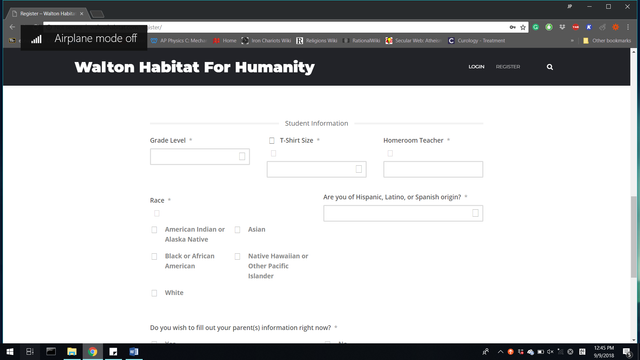
Task: Open the Action Center notifications icon
Action: (627, 352)
